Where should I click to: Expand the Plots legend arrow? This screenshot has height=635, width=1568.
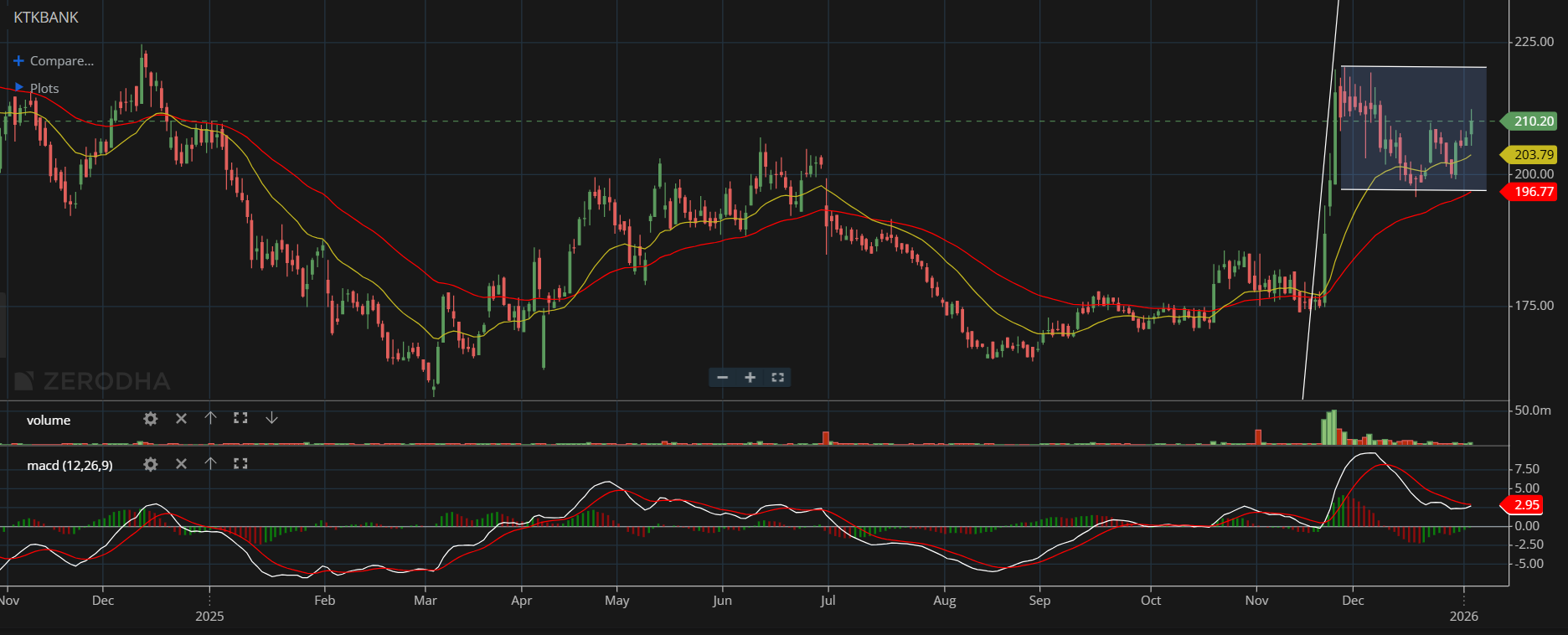tap(18, 87)
